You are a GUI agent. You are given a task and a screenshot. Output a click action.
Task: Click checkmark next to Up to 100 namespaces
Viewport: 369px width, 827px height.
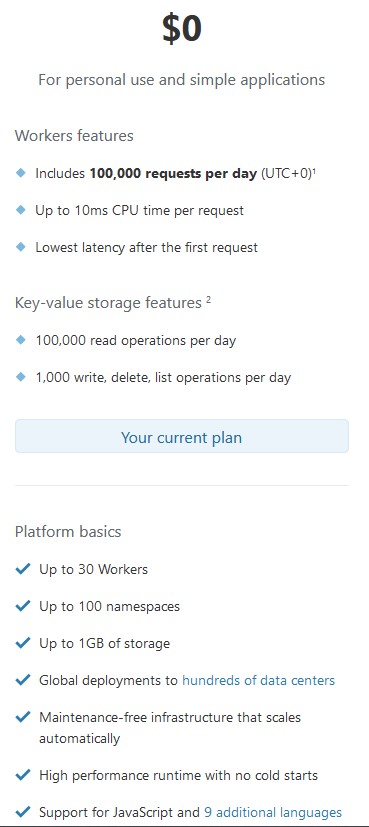[x=23, y=606]
